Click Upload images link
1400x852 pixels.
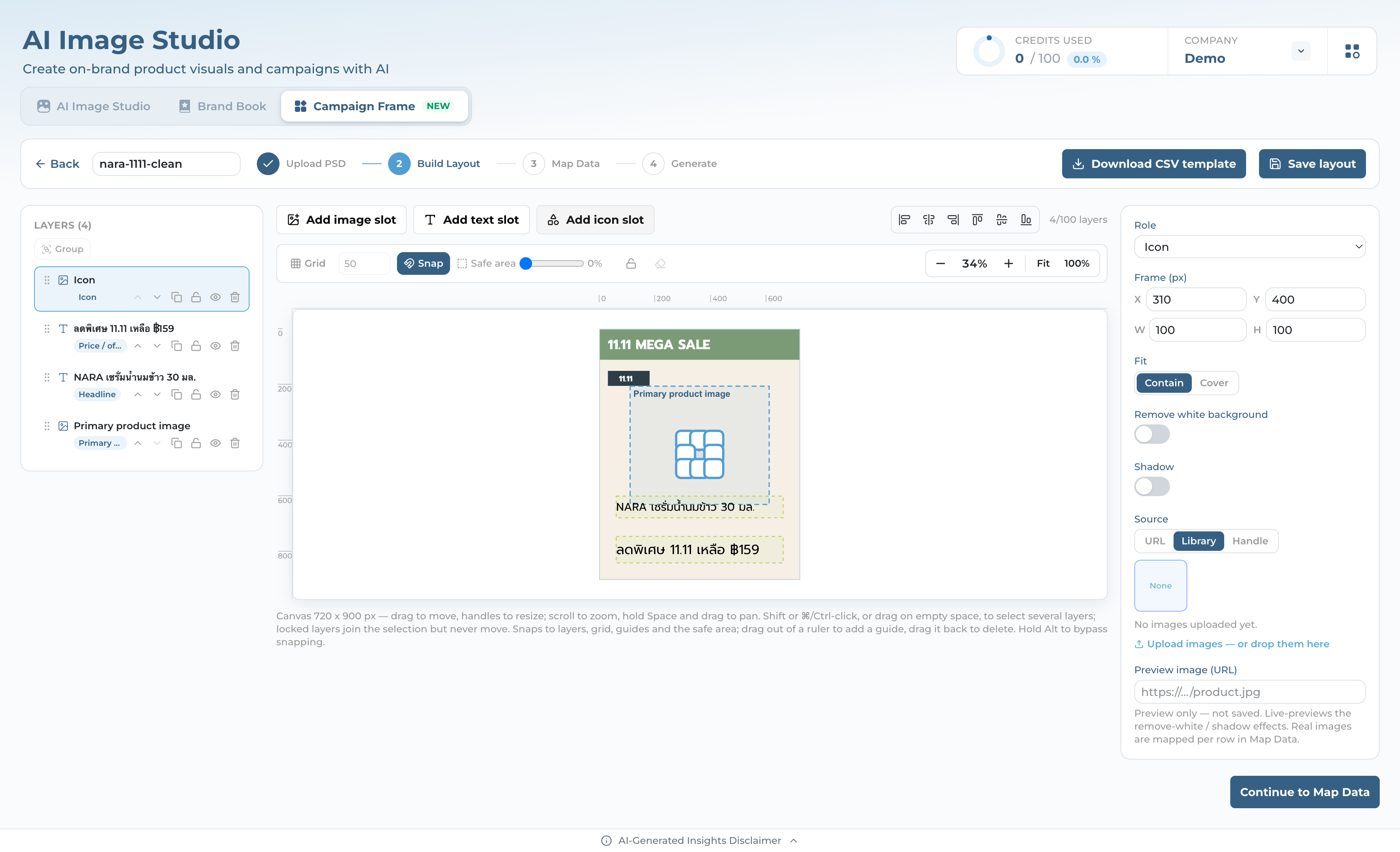point(1232,644)
